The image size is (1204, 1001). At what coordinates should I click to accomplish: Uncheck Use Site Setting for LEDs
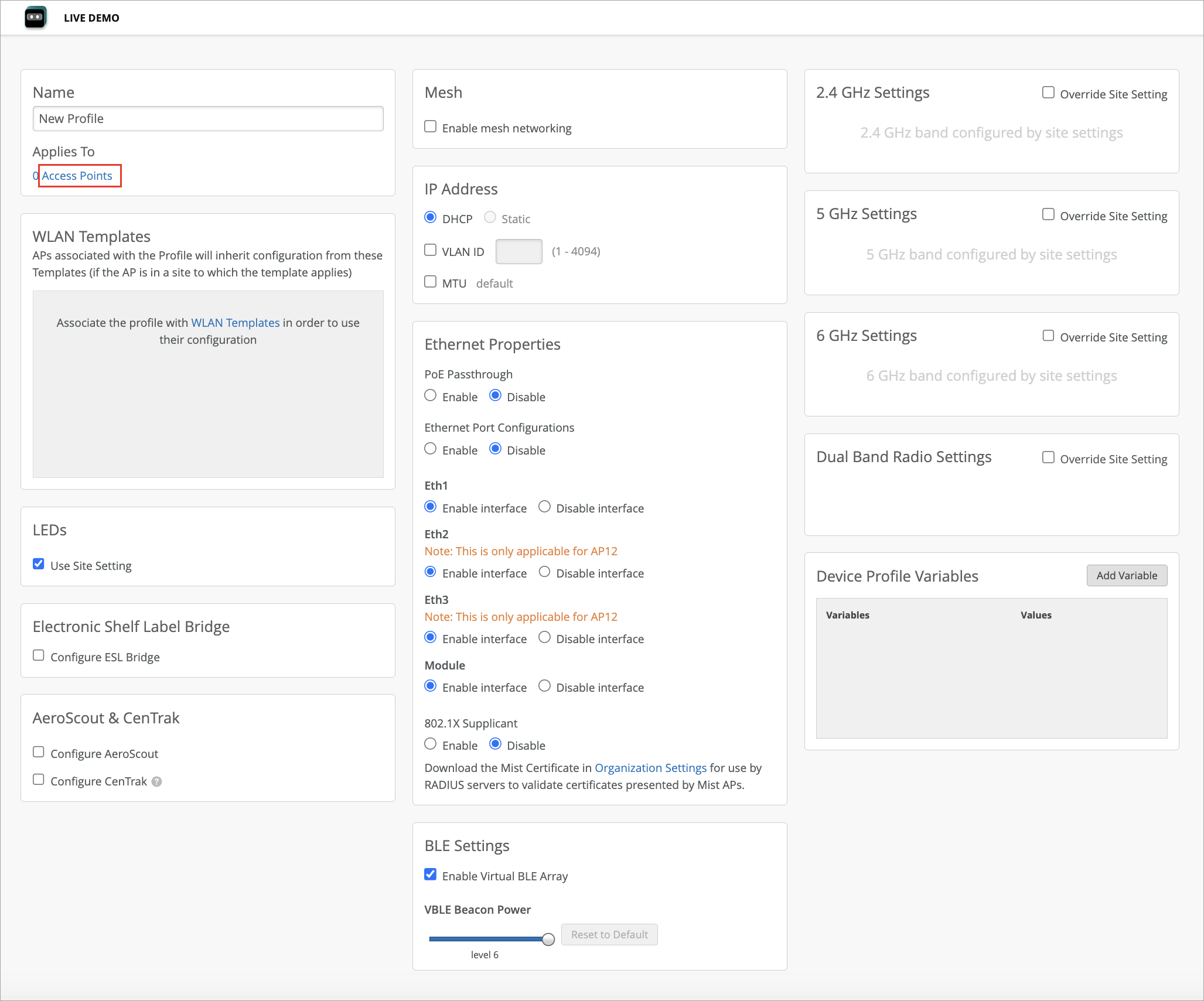39,565
